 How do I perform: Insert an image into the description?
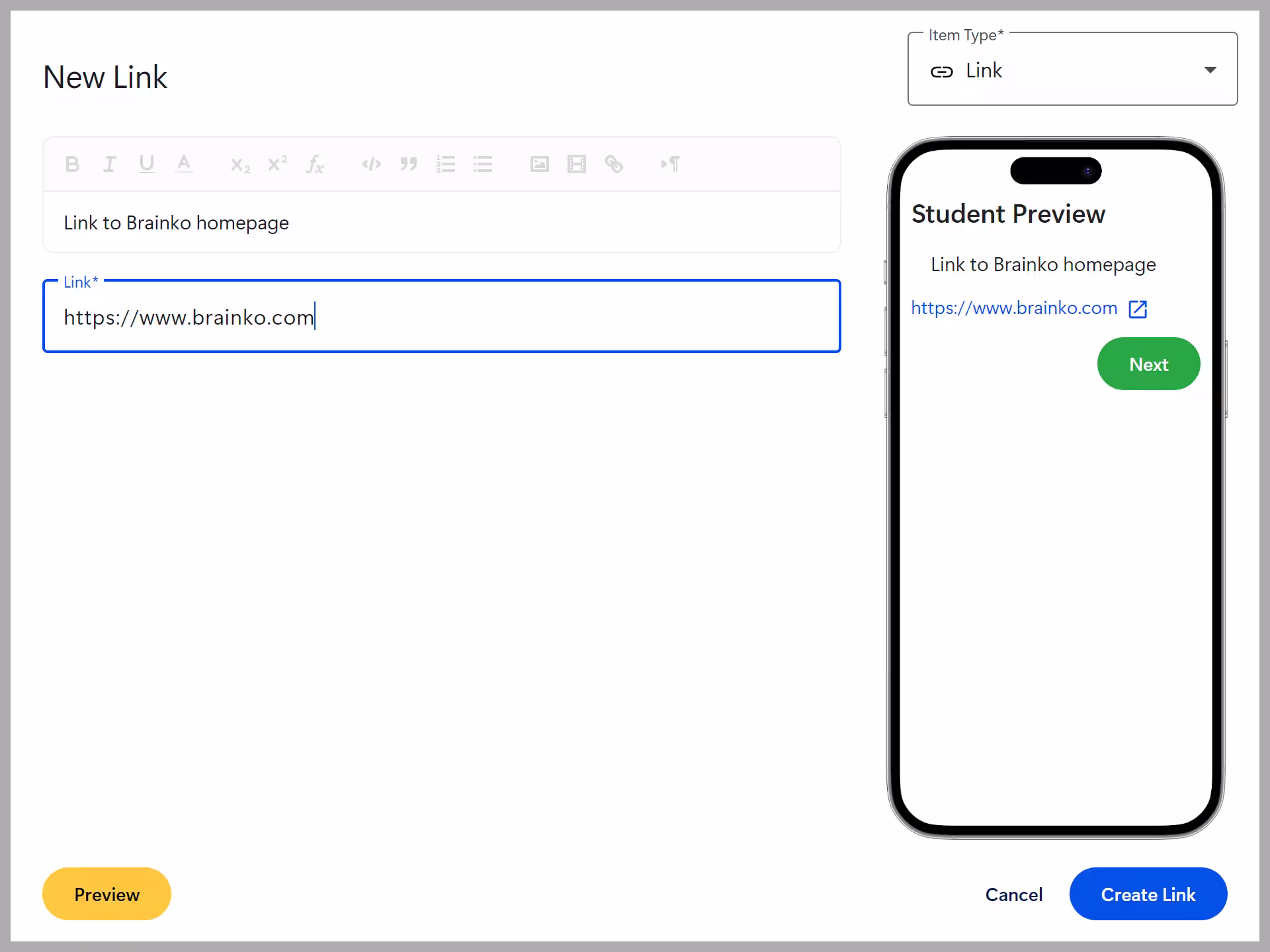pyautogui.click(x=539, y=164)
